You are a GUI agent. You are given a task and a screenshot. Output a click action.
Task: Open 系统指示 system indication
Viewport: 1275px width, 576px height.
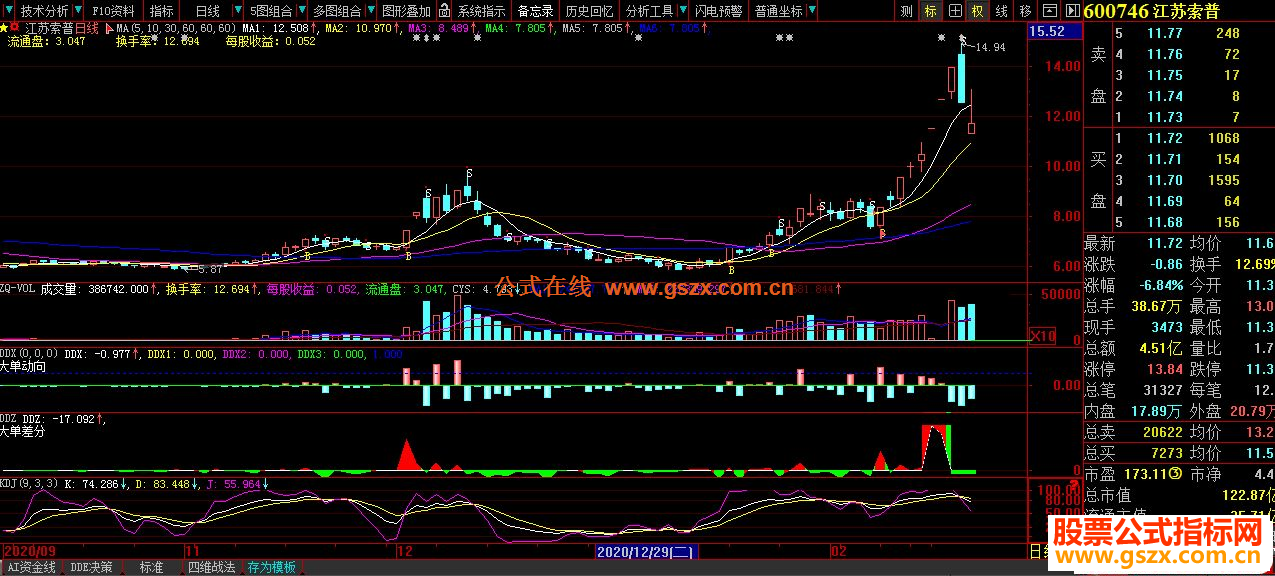[481, 10]
